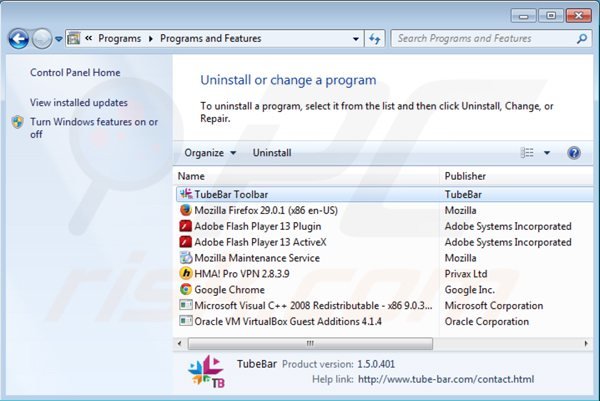Select Programs and Features breadcrumb

[x=210, y=38]
